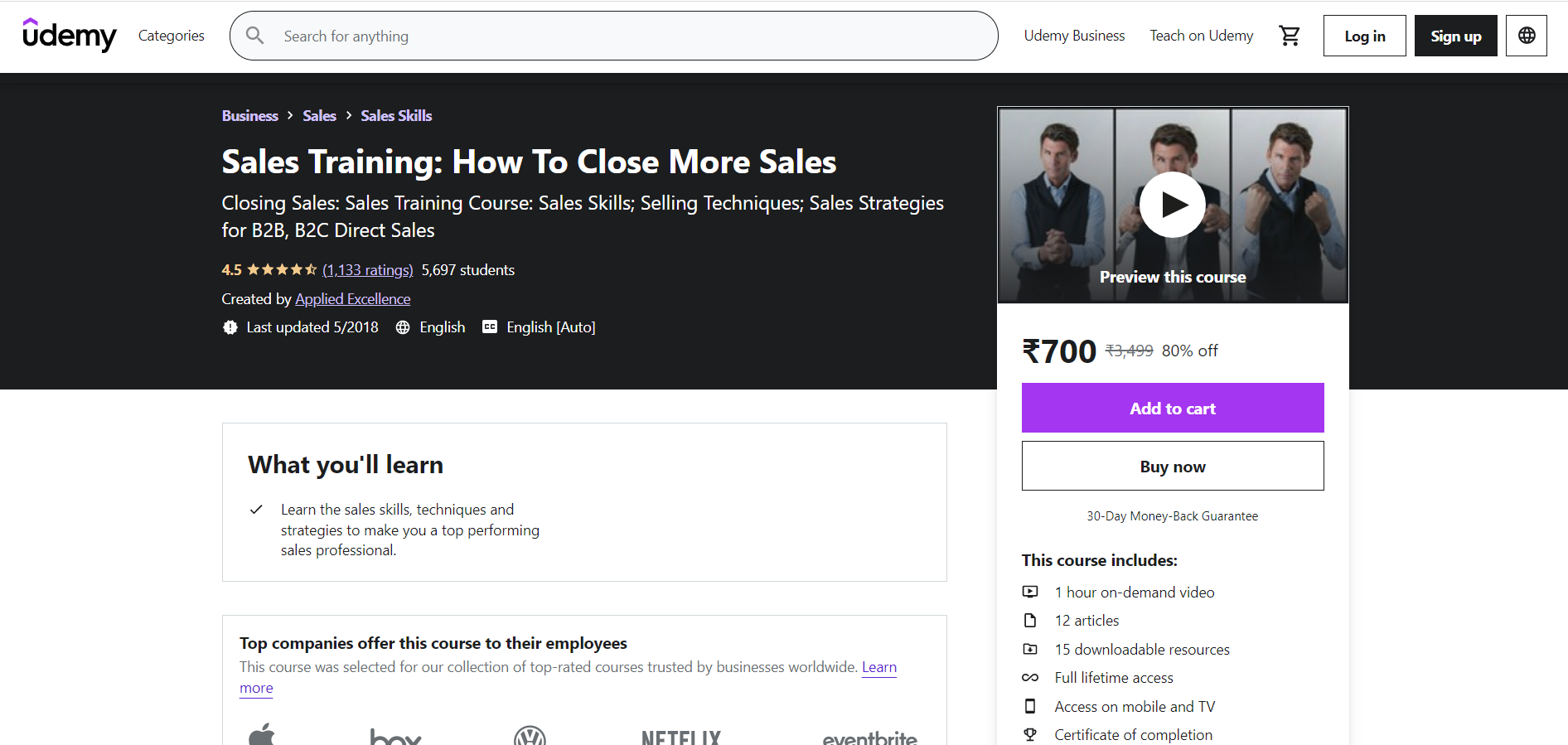Play the course preview video
This screenshot has height=745, width=1568.
click(1172, 204)
